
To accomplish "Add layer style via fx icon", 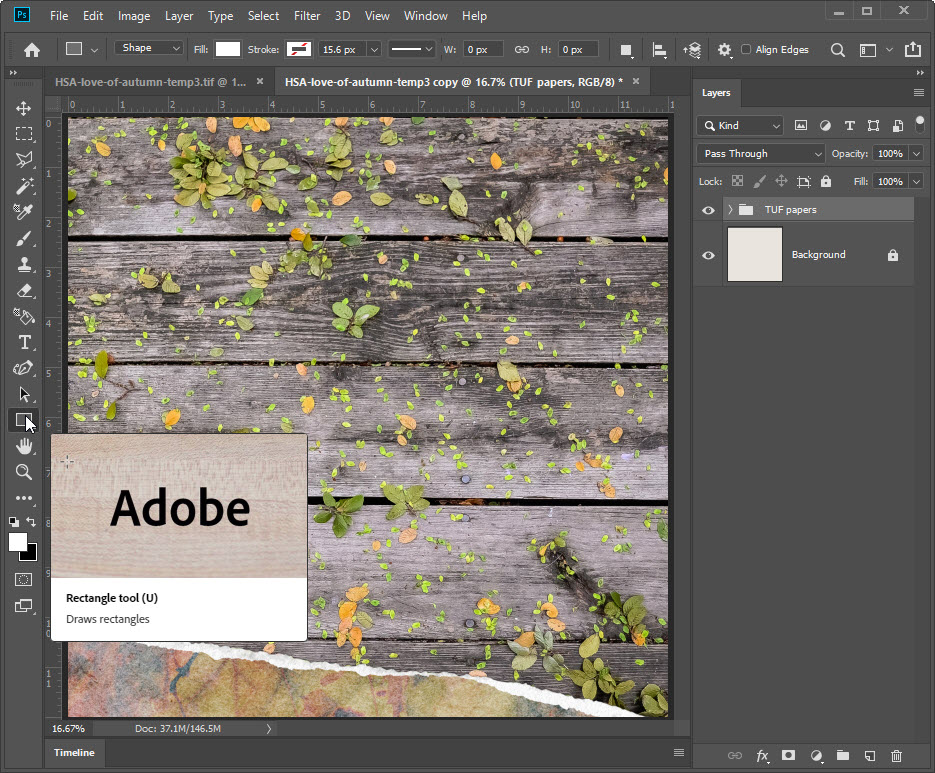I will point(762,756).
